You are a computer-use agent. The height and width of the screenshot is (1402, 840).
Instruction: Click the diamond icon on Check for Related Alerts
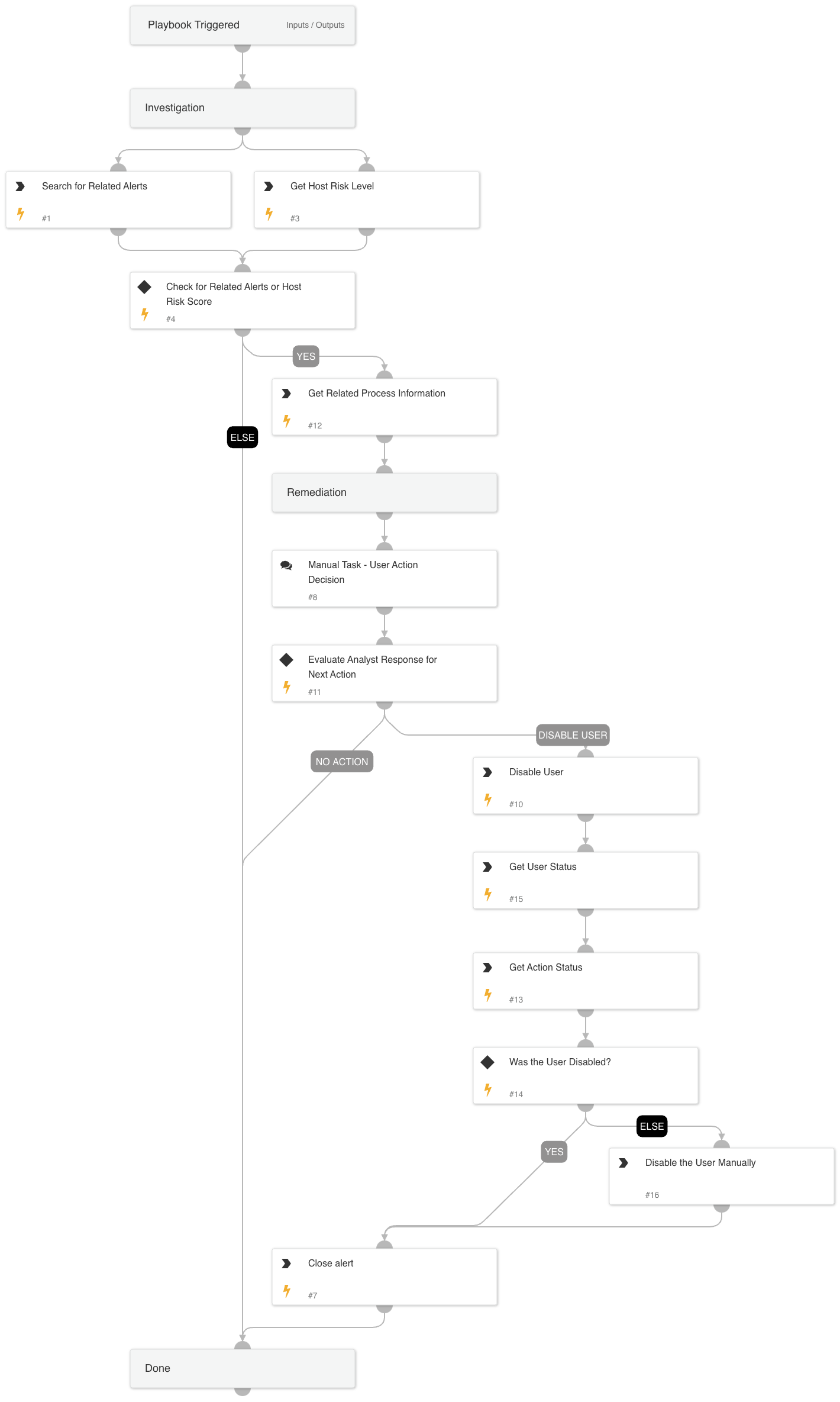pyautogui.click(x=144, y=287)
